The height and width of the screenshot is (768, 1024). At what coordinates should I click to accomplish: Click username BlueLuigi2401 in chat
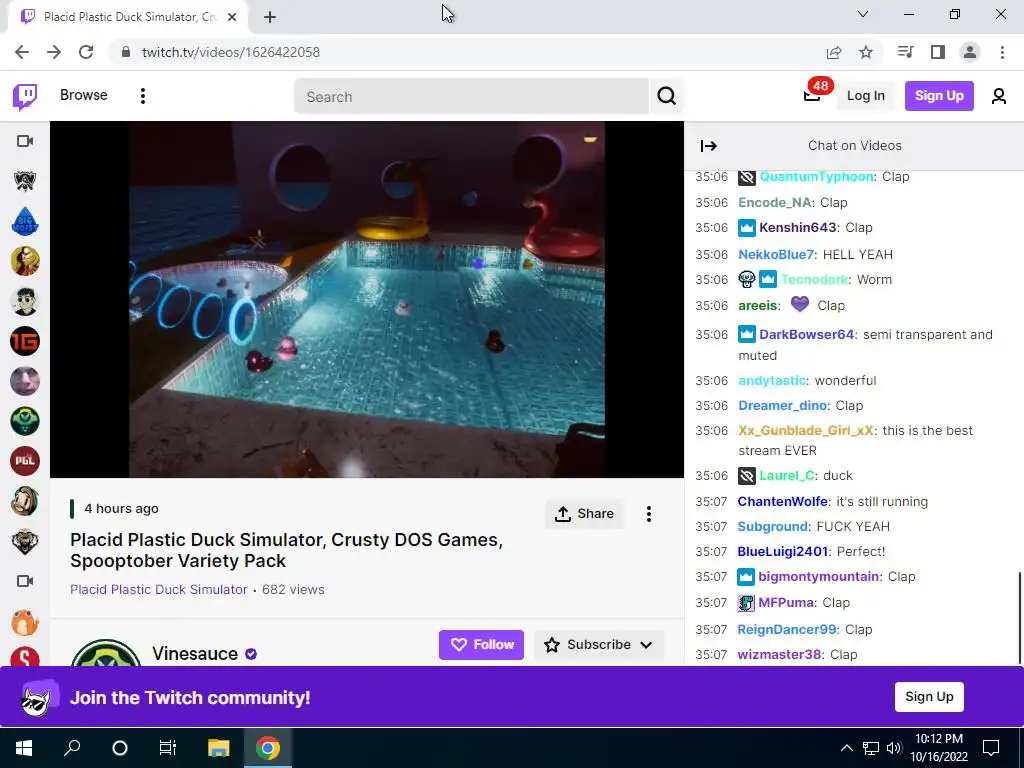coord(782,552)
